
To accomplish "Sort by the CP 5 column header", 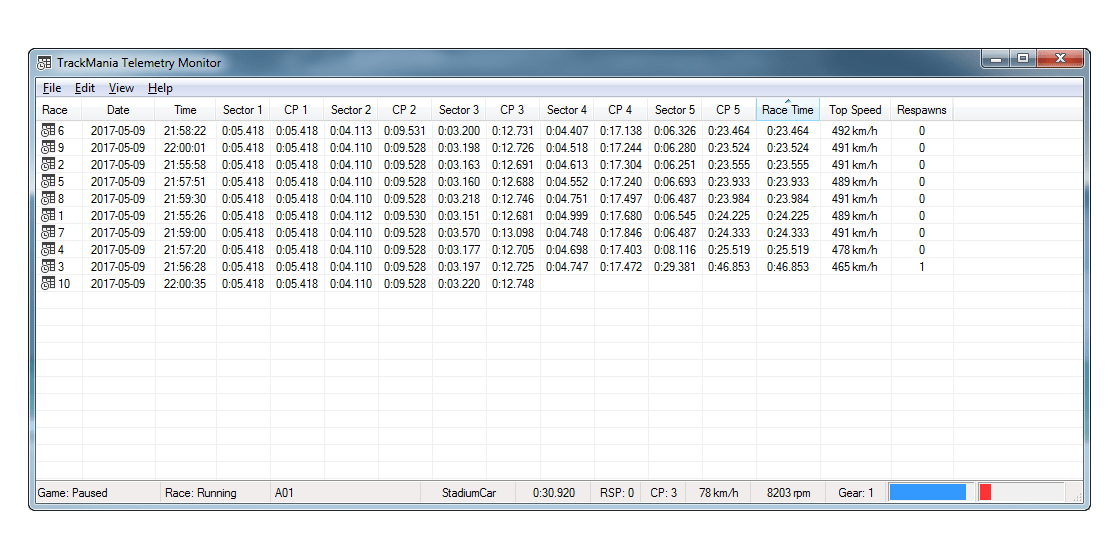I will coord(729,110).
